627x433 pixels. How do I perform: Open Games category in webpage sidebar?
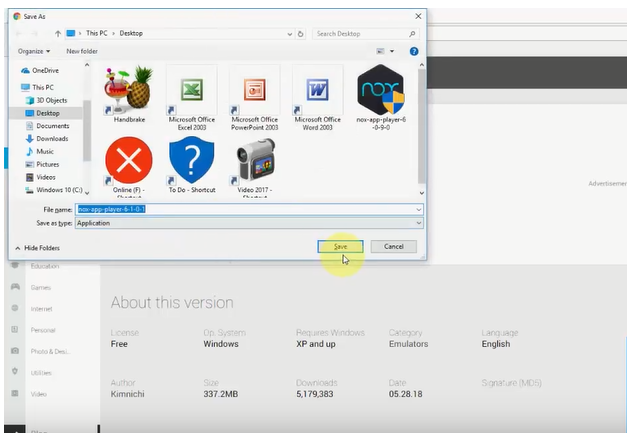coord(41,287)
